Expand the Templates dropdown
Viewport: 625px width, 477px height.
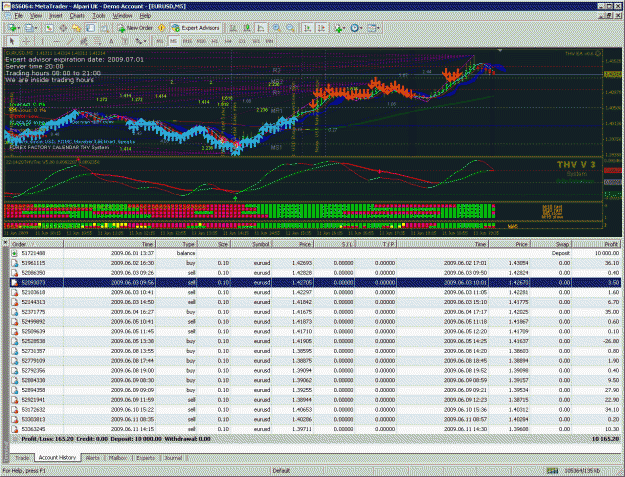tap(374, 28)
